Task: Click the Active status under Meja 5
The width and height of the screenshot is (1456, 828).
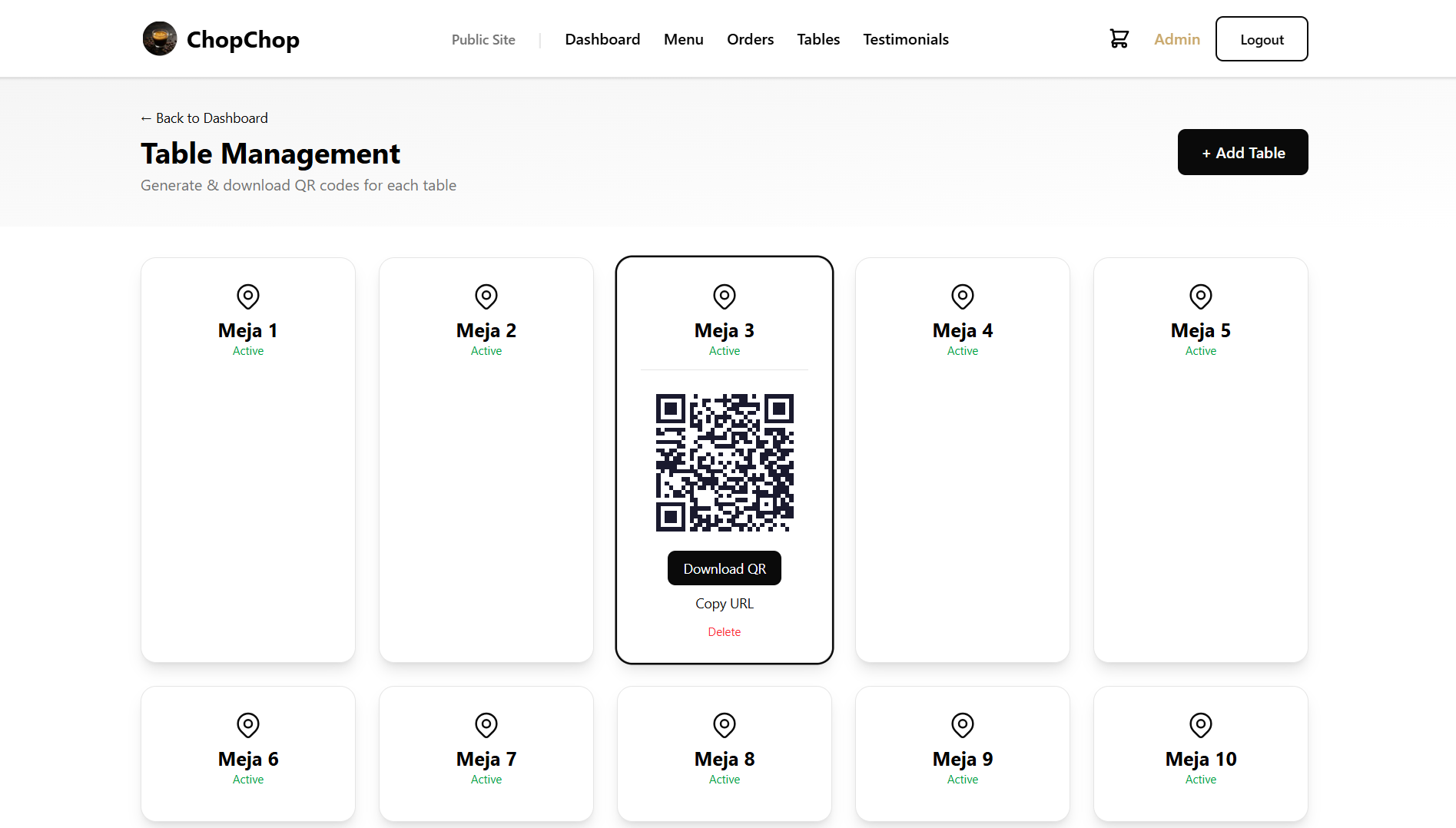Action: point(1201,351)
